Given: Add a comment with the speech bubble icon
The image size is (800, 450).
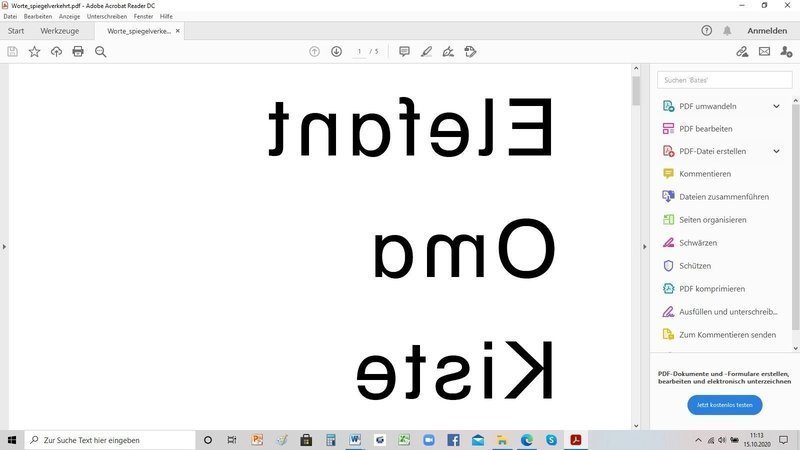Looking at the screenshot, I should pos(404,51).
